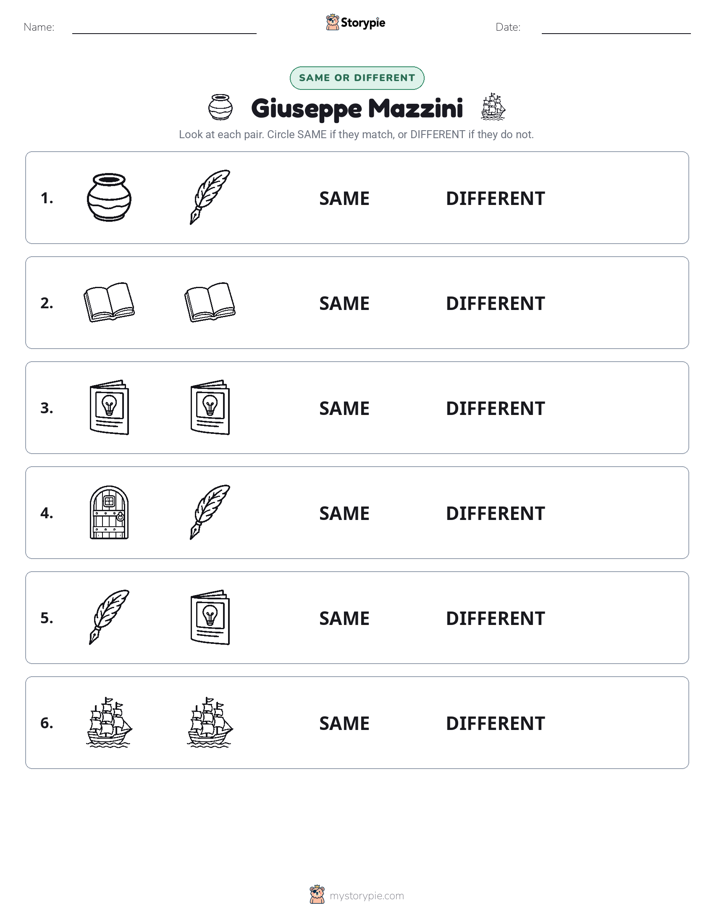714x924 pixels.
Task: Select the left sailing ship in row 6
Action: click(x=109, y=722)
